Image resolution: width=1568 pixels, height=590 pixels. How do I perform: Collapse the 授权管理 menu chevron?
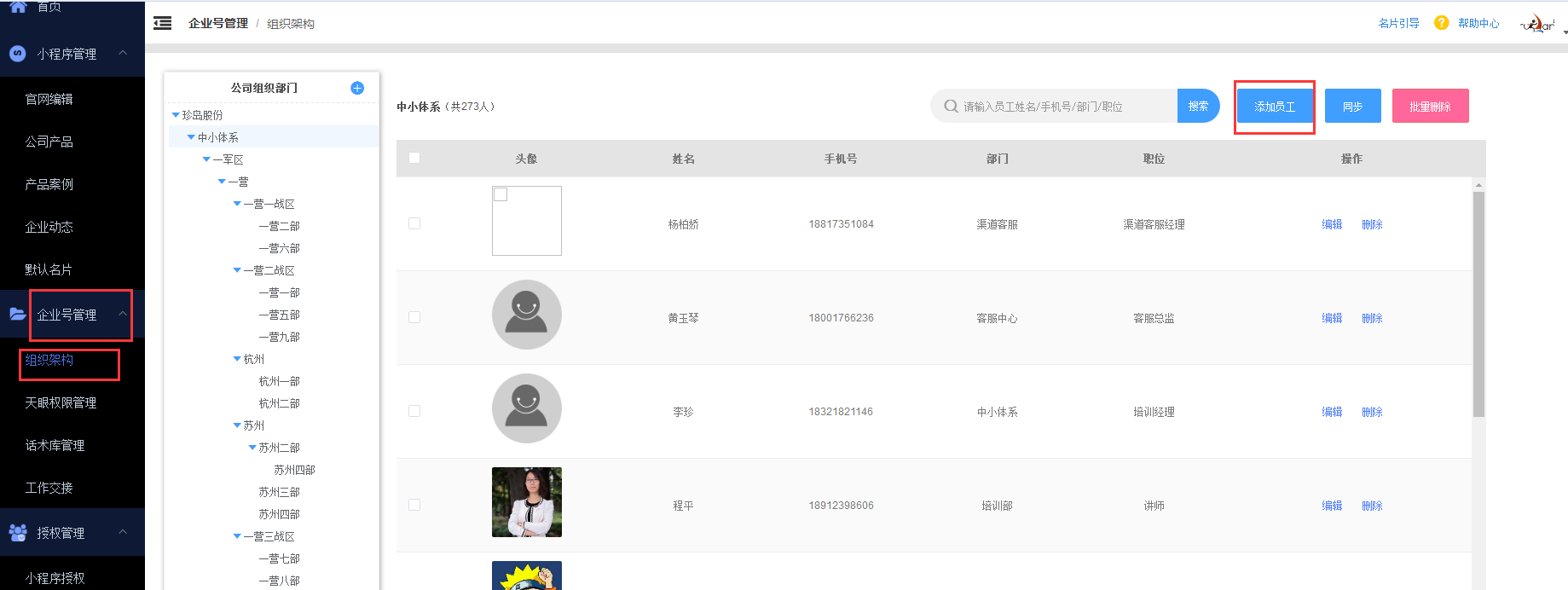click(x=123, y=532)
